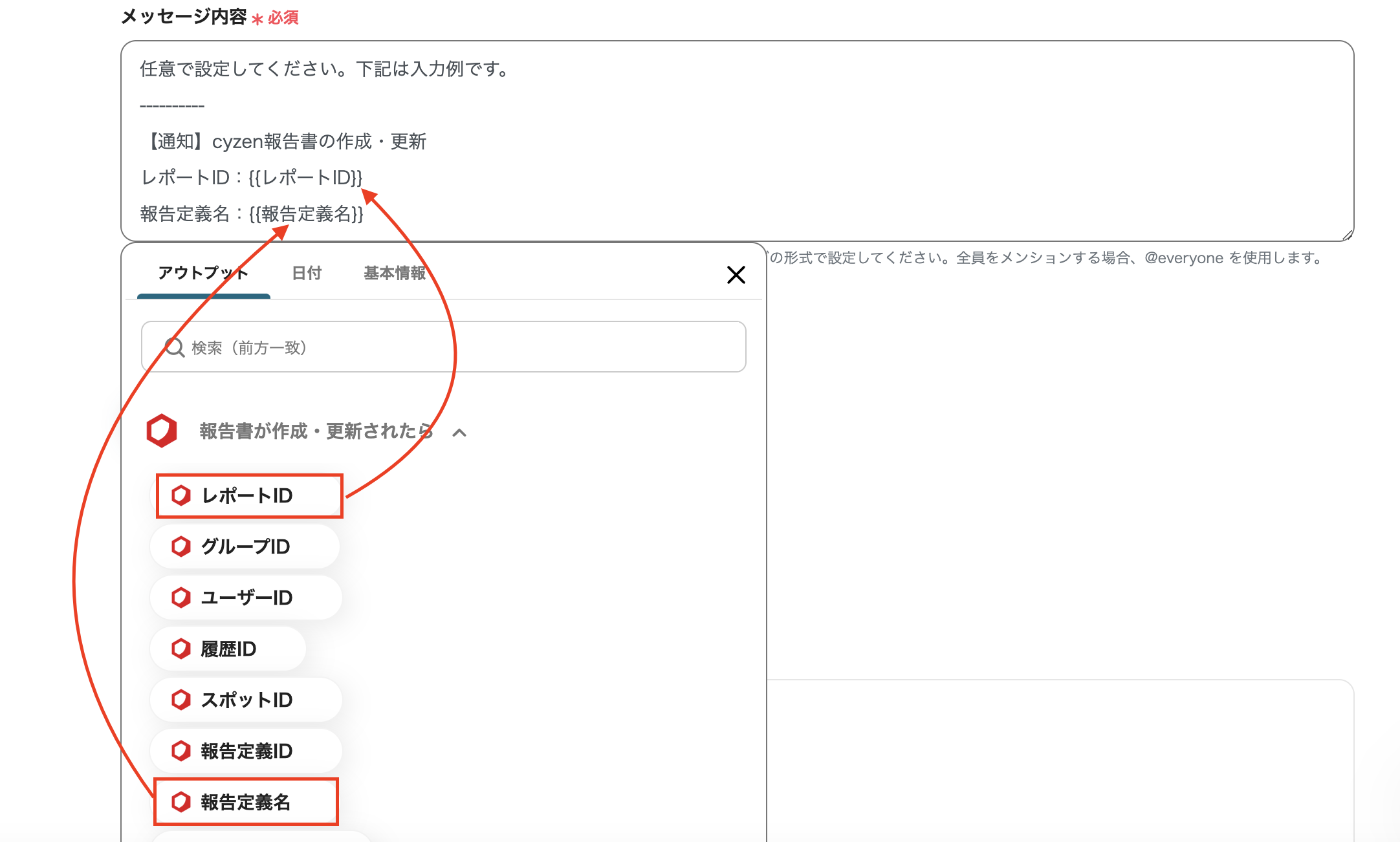
Task: Collapse the 報告書が作成・更新されたら section chevron
Action: coord(459,433)
